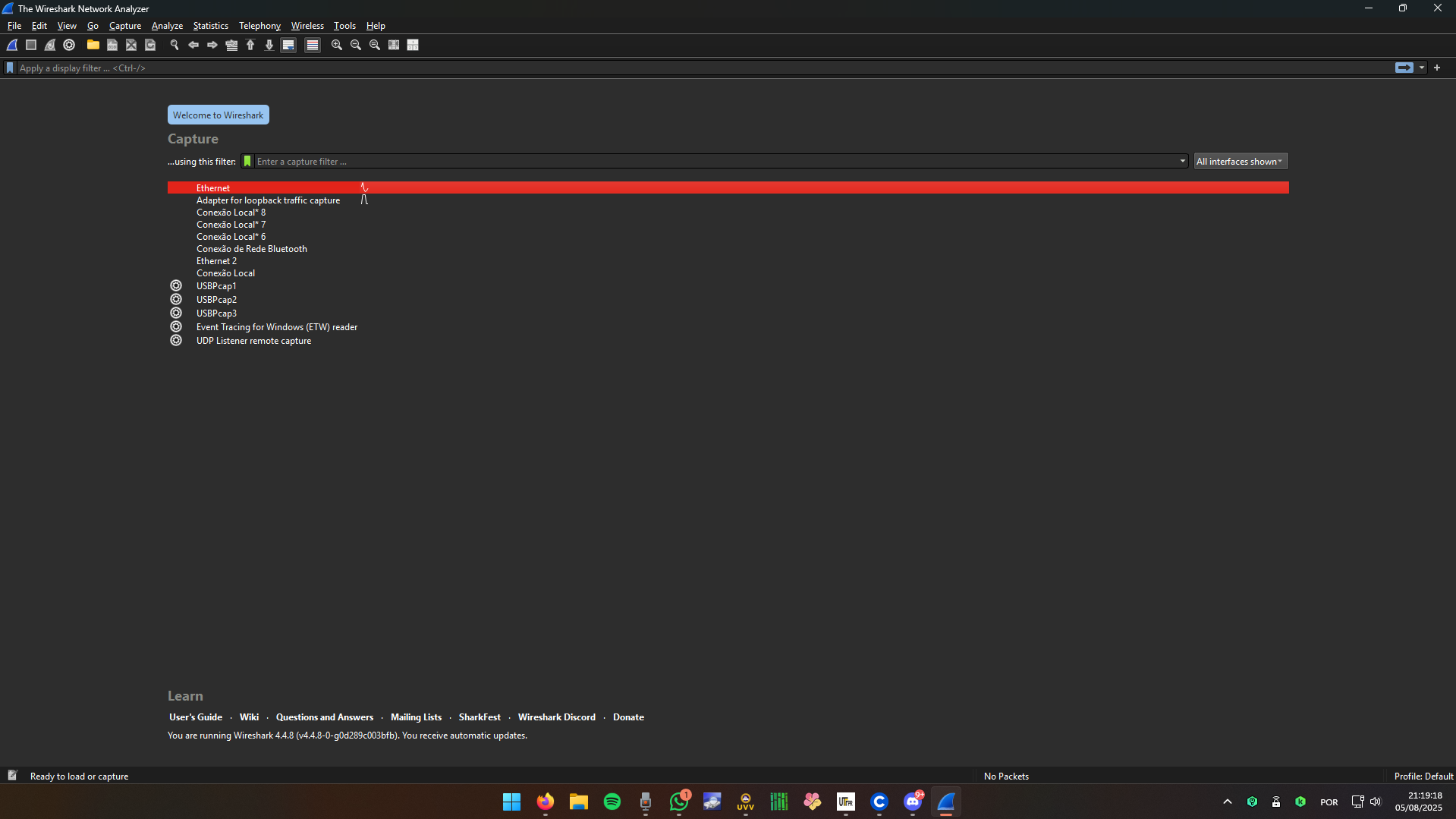
Task: Open Spotify from the taskbar
Action: click(612, 802)
